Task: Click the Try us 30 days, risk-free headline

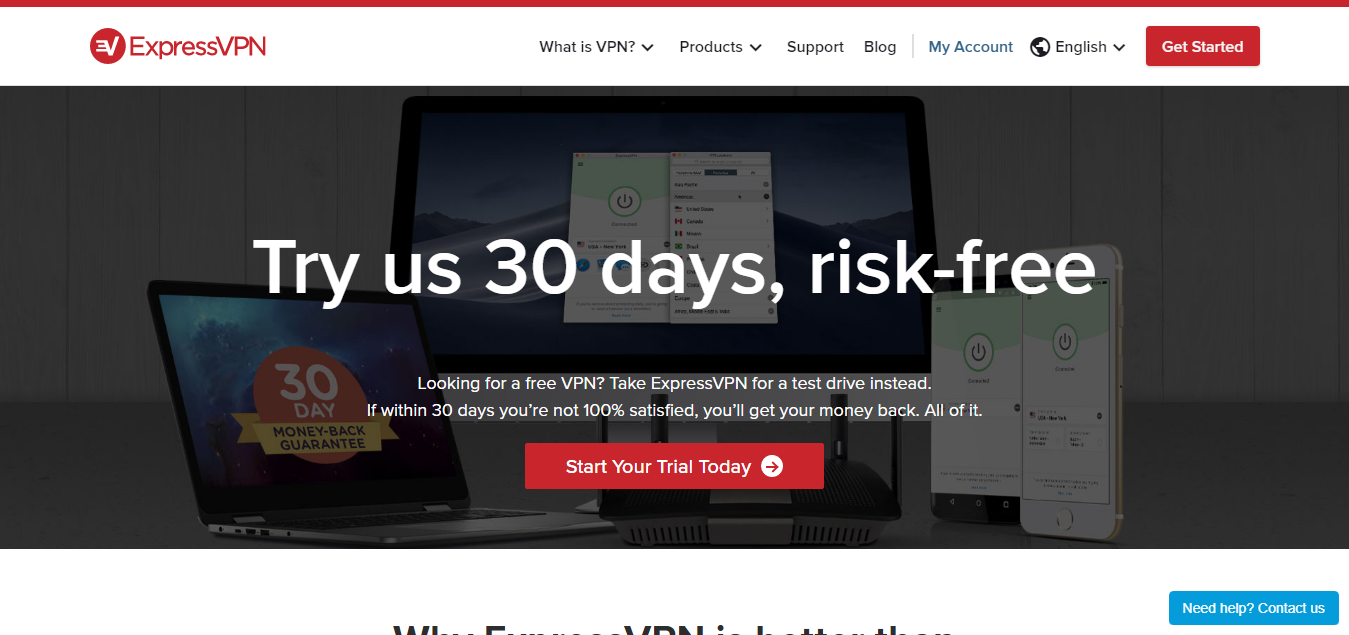Action: (x=674, y=267)
